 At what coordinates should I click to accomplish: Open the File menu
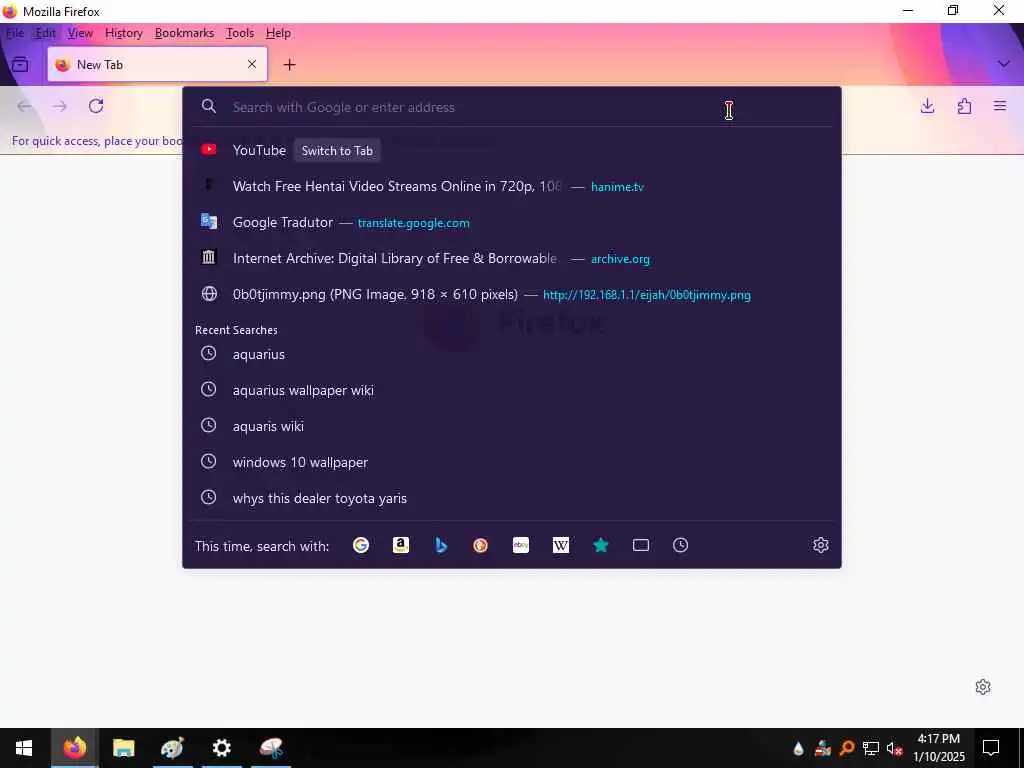14,33
